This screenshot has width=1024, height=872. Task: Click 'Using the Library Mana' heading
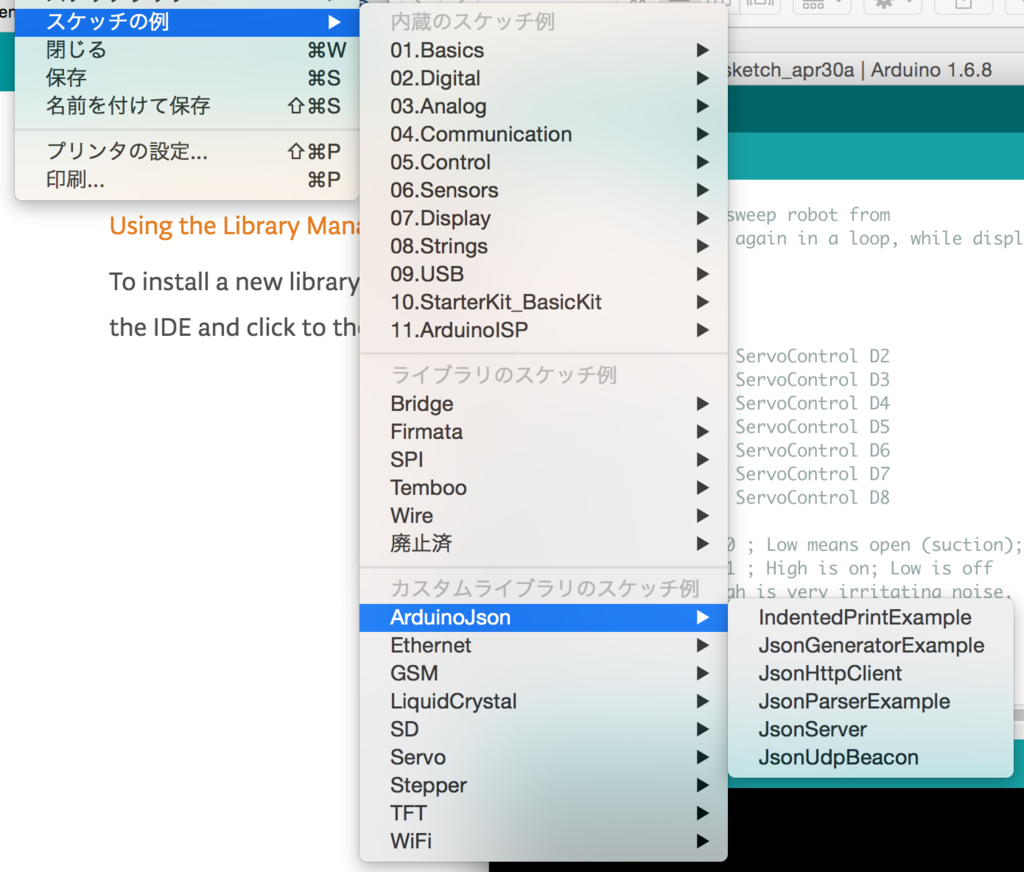[x=234, y=226]
